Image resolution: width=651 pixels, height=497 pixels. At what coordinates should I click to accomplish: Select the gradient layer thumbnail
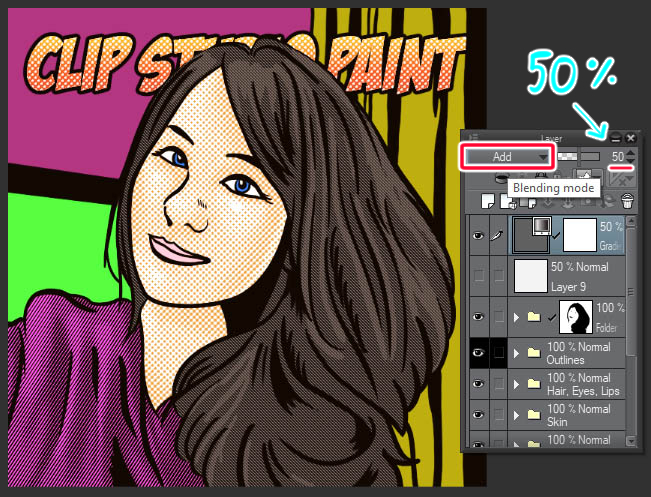531,235
